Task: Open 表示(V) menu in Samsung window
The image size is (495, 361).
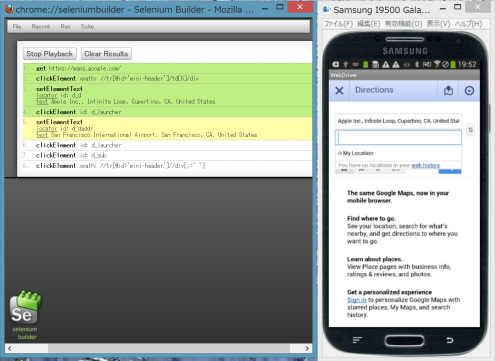Action: coord(438,24)
